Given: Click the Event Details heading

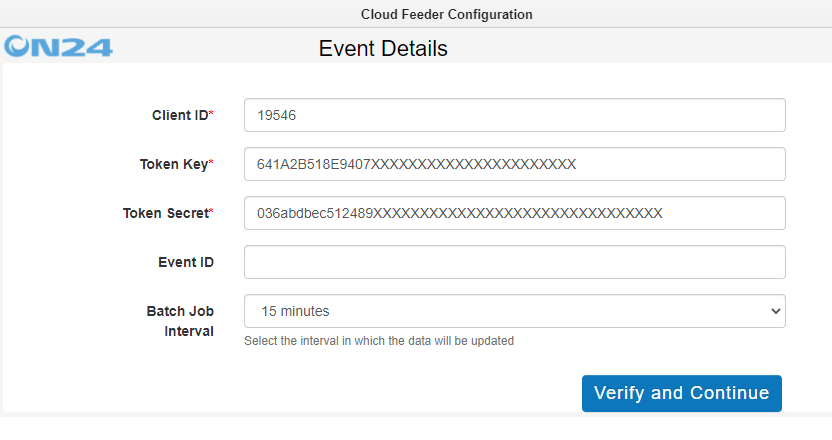Looking at the screenshot, I should point(383,49).
